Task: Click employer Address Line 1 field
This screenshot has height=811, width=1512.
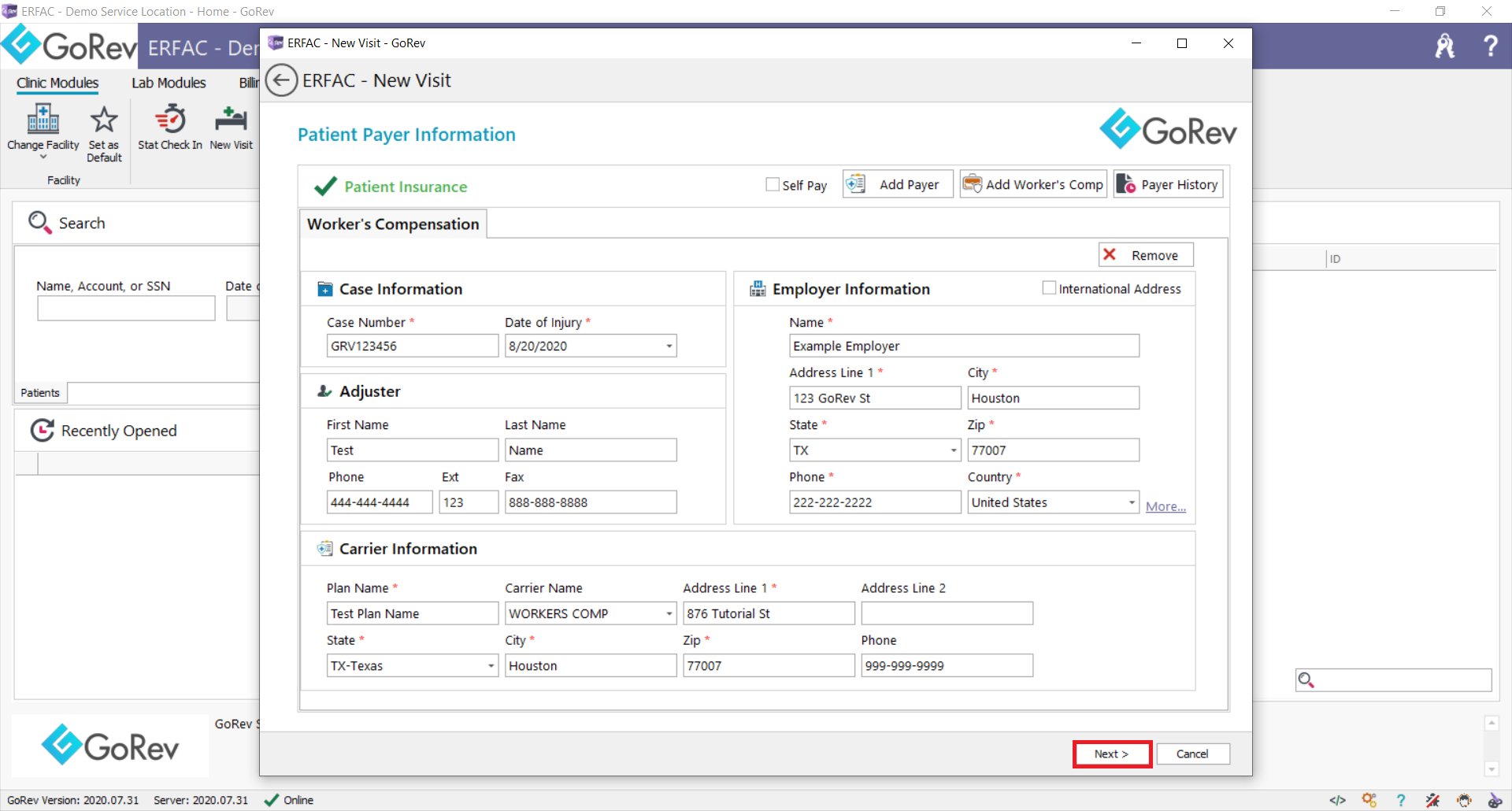Action: tap(875, 398)
